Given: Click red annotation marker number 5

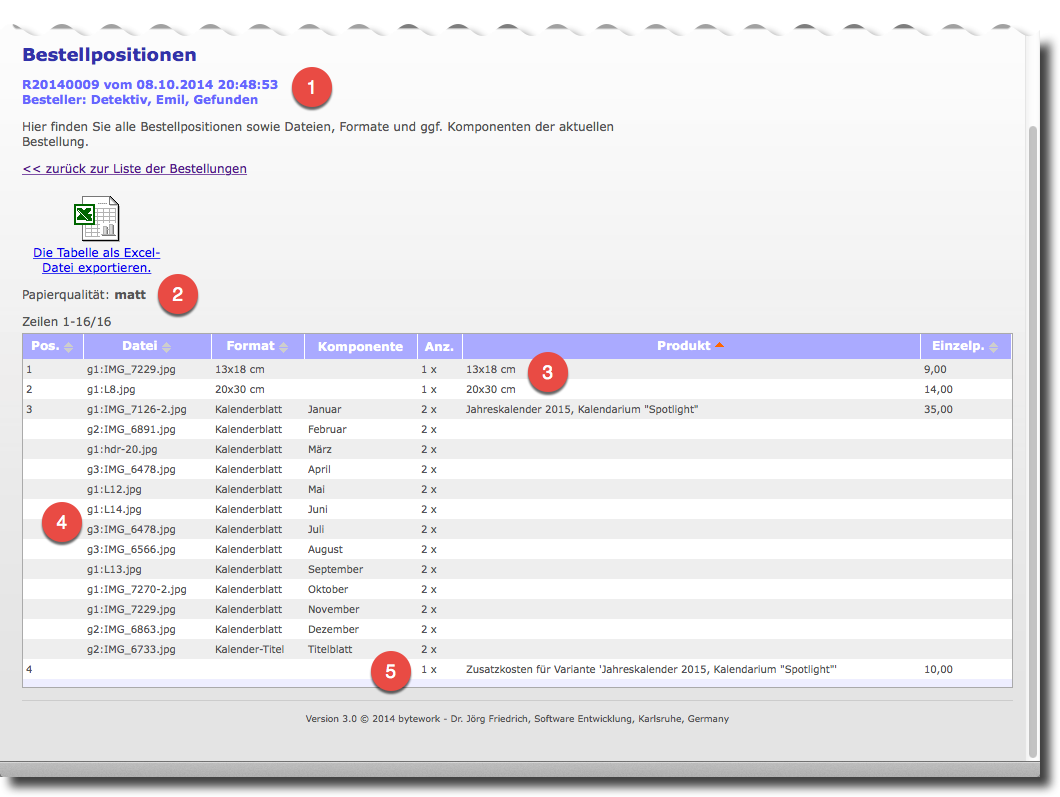Looking at the screenshot, I should click(x=390, y=672).
